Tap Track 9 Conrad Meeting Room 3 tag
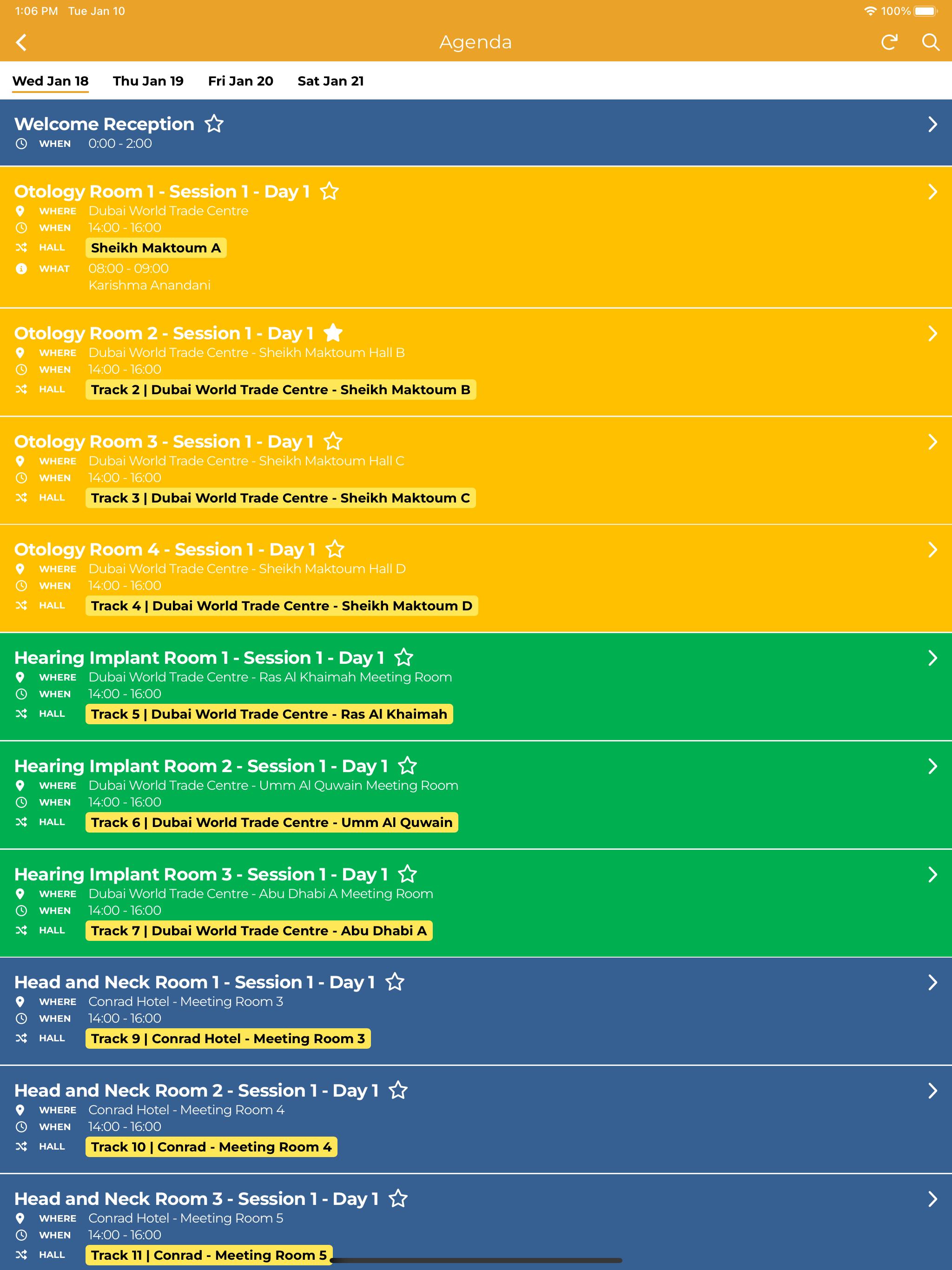 [x=228, y=1038]
